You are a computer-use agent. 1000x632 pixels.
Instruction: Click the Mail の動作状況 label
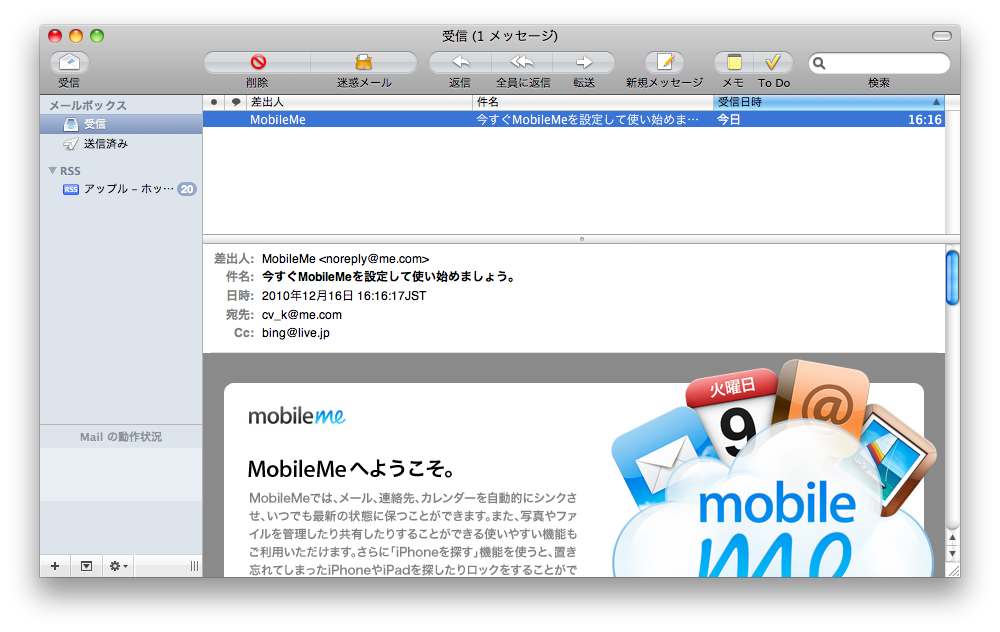(x=121, y=437)
